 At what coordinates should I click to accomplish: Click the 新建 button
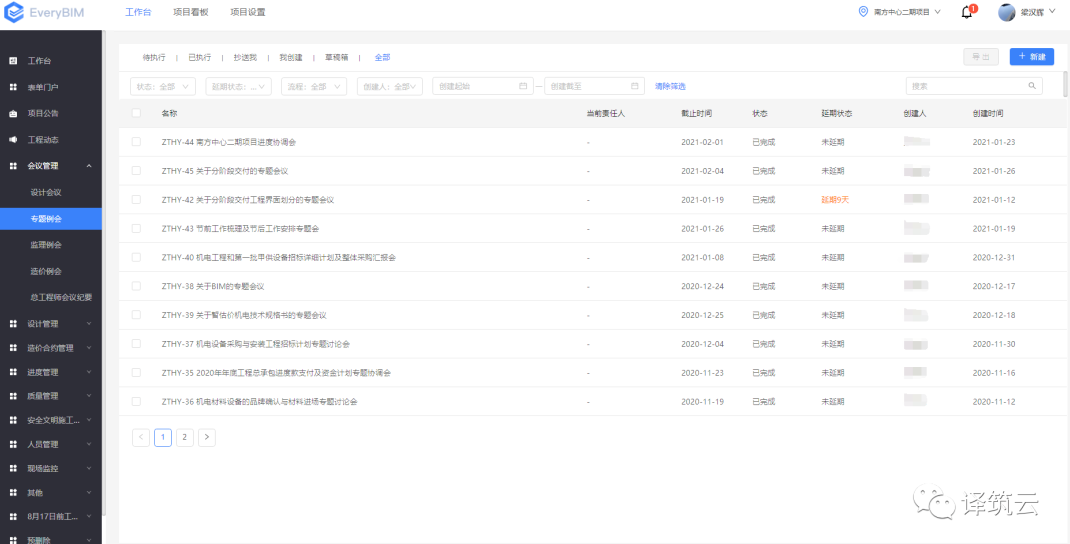pos(1032,57)
